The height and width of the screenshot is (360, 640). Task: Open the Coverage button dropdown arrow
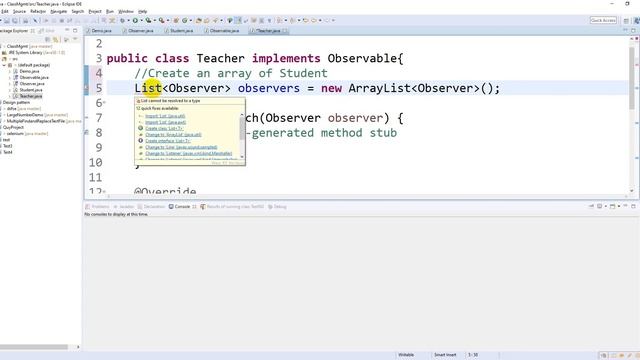pos(155,20)
